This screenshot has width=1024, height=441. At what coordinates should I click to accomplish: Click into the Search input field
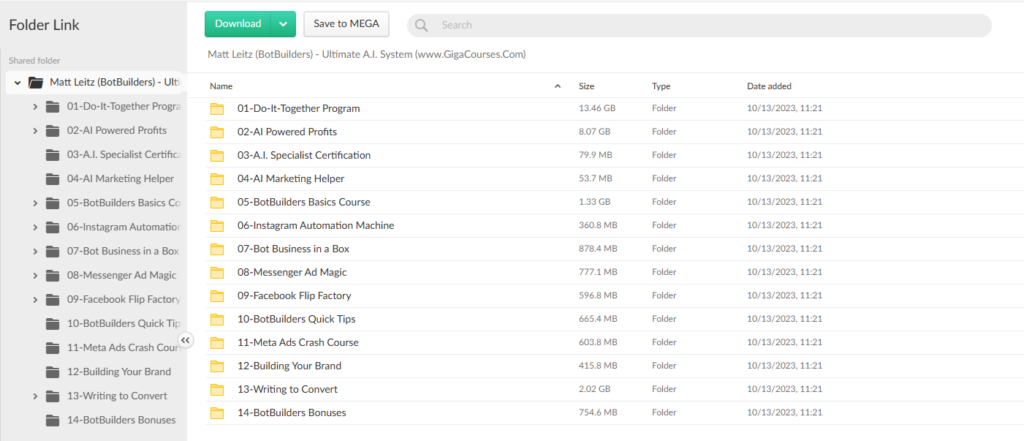pyautogui.click(x=700, y=25)
